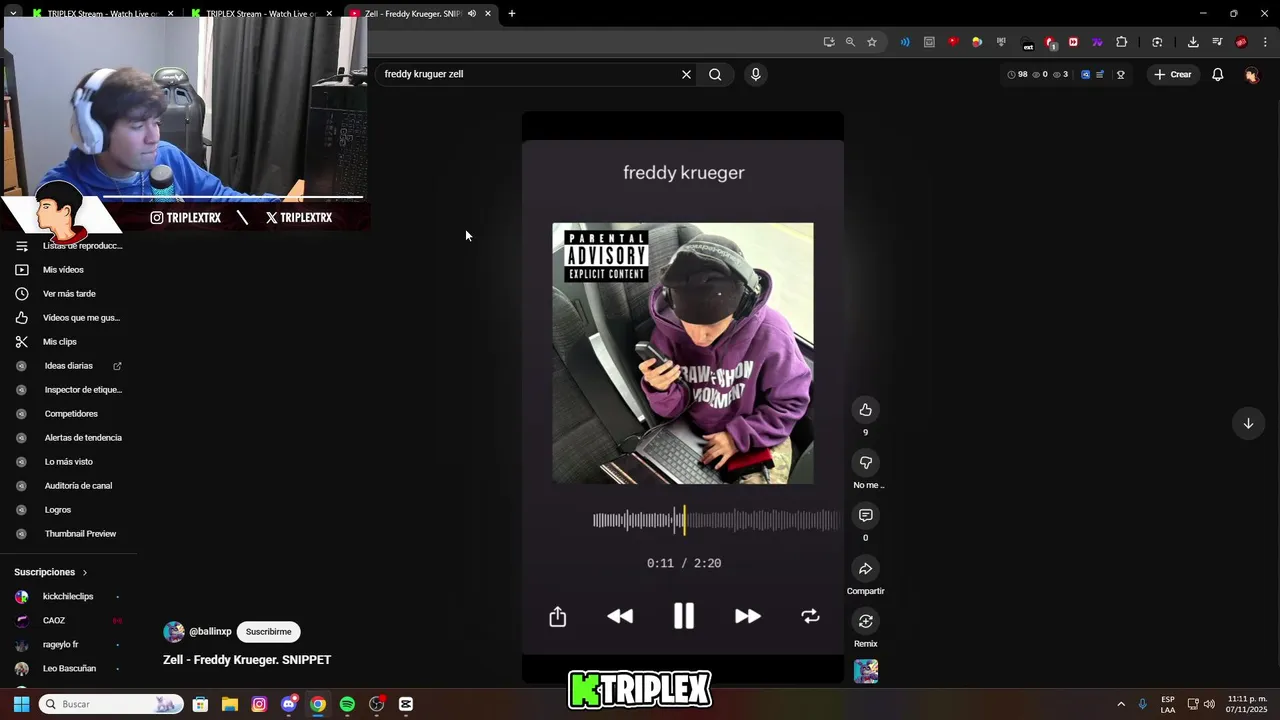This screenshot has height=720, width=1280.
Task: Close the Zell Freddy Krueger tab
Action: pyautogui.click(x=488, y=14)
